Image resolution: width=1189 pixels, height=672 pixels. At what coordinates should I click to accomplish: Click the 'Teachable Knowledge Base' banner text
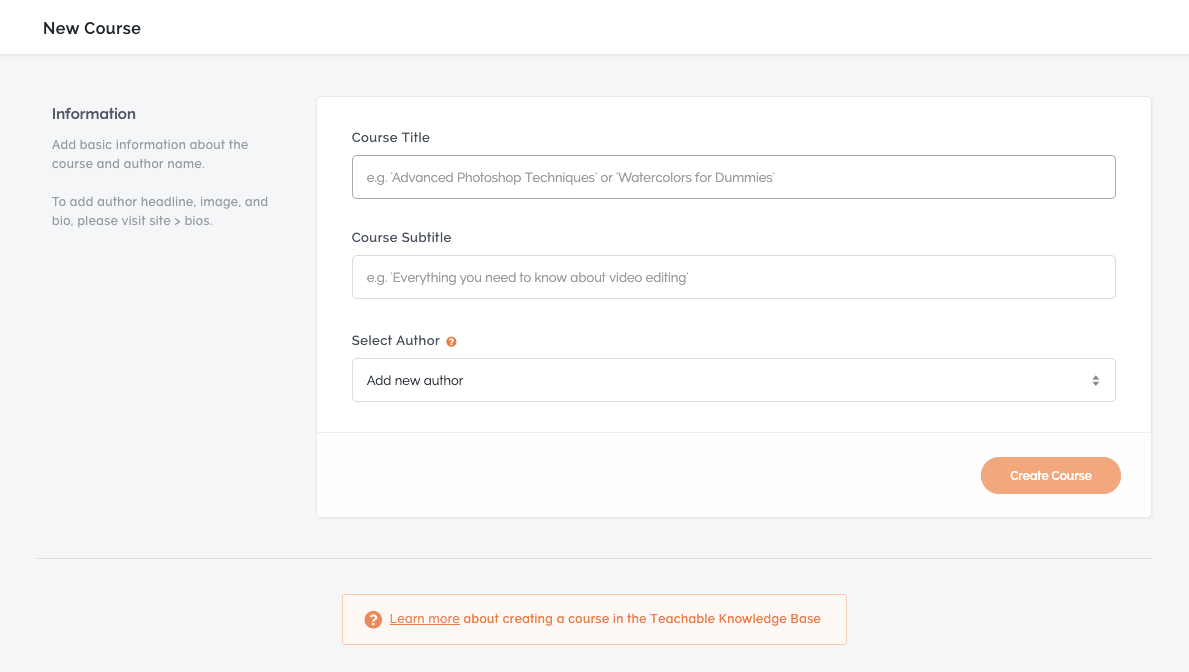735,619
